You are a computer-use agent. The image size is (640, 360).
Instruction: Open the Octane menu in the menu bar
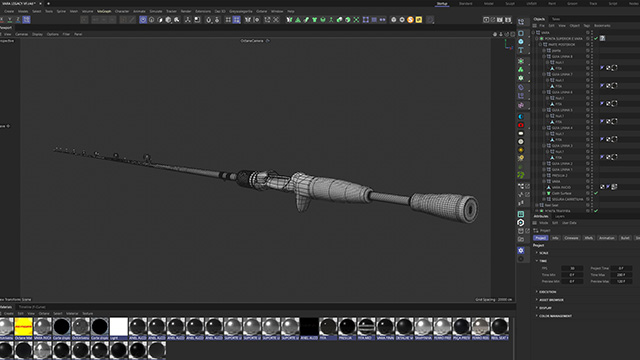click(262, 11)
